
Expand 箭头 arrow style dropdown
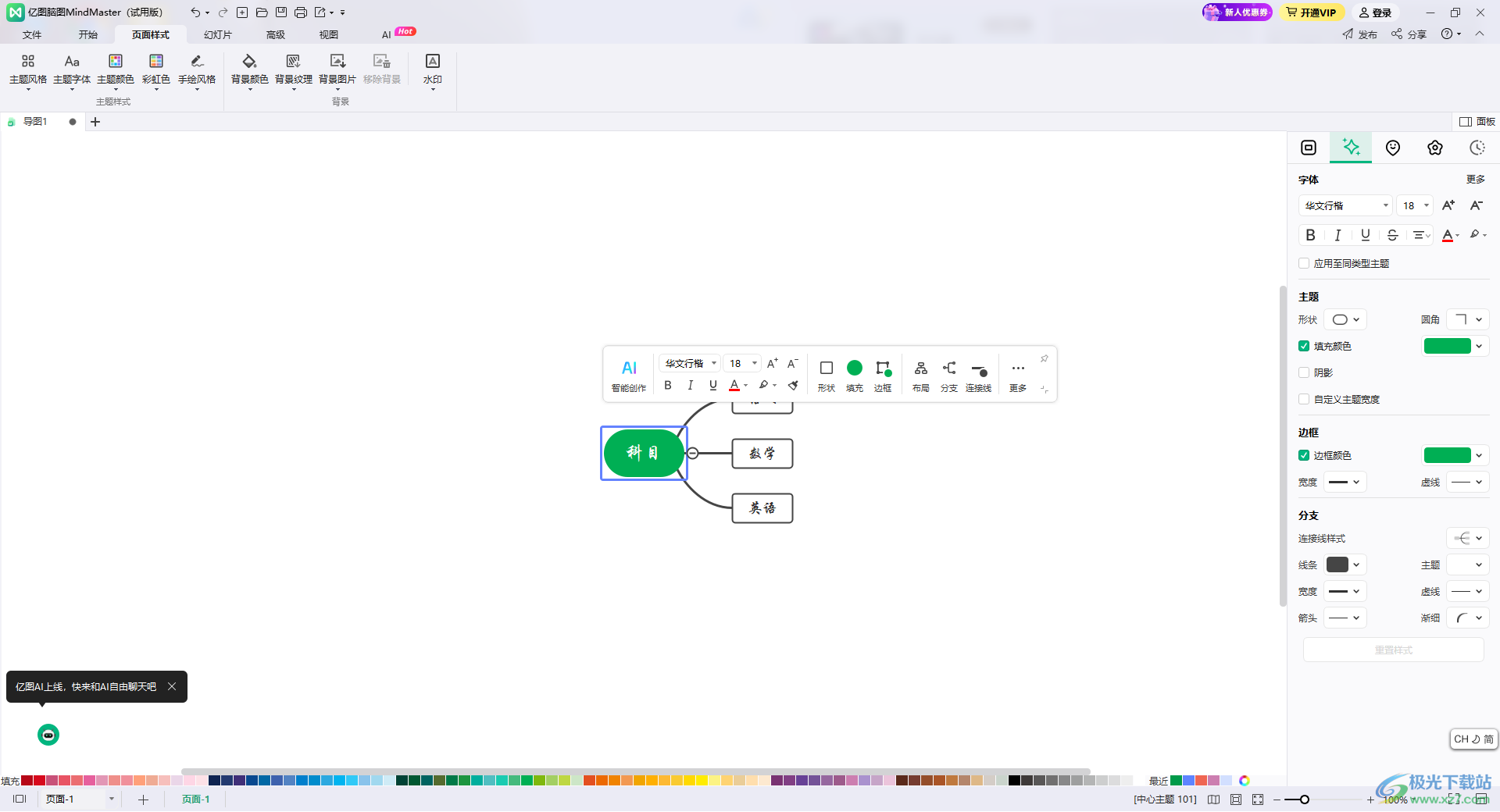tap(1345, 618)
